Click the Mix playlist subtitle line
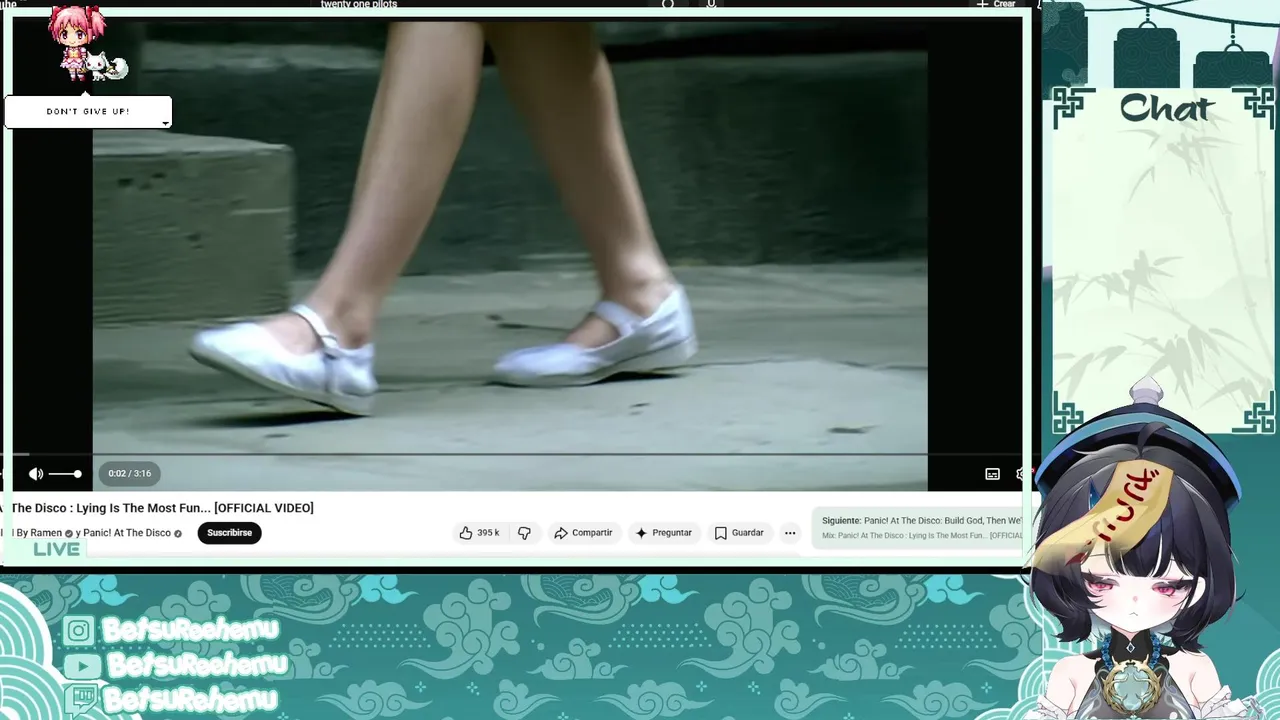Screen dimensions: 1280x720 click(922, 536)
